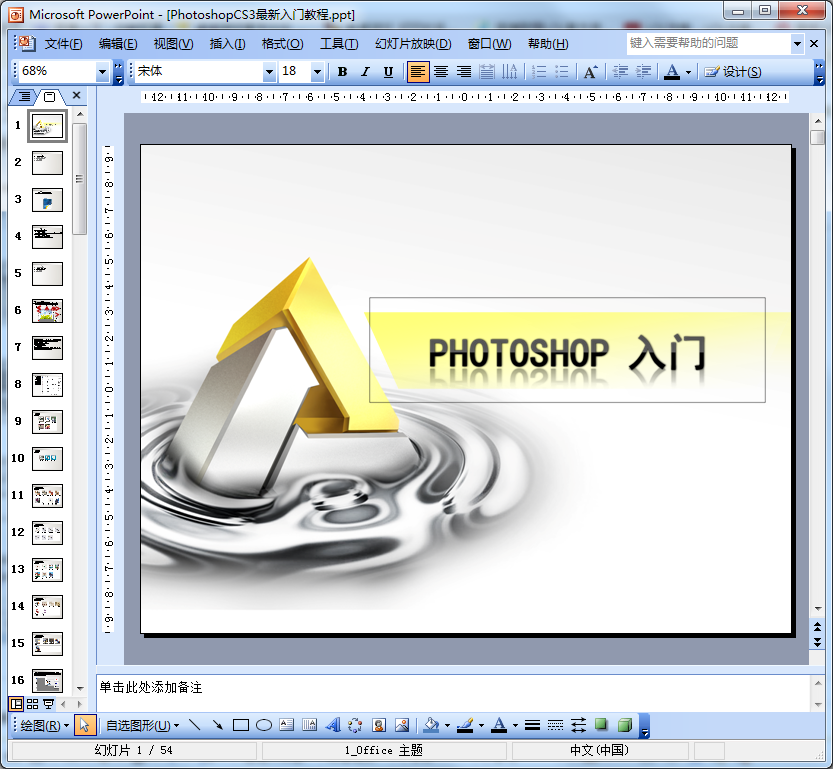Open the Tools (工具) menu

point(338,44)
